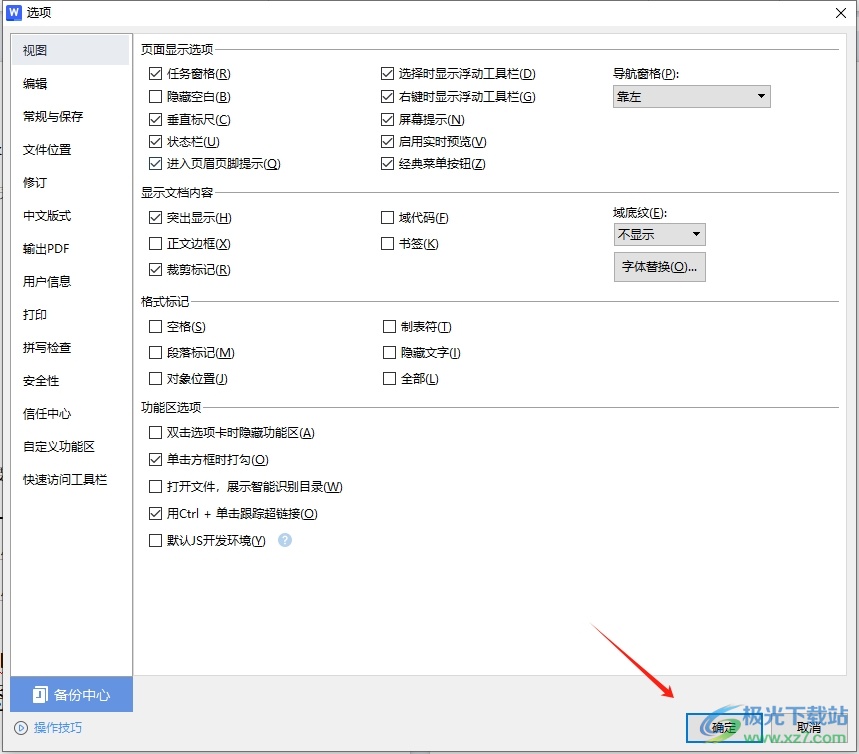Uncheck 单击方框时打勾(O)

coord(156,460)
